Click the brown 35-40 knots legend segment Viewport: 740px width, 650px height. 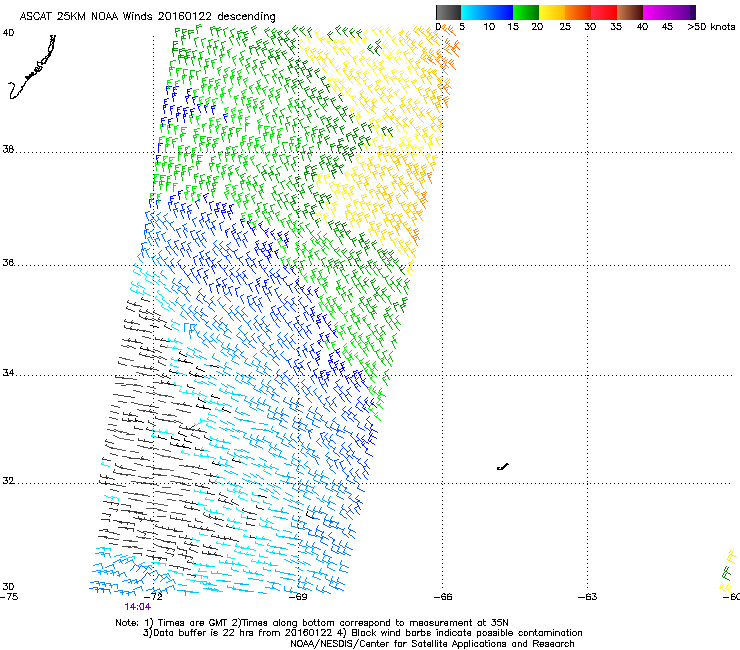click(x=630, y=12)
